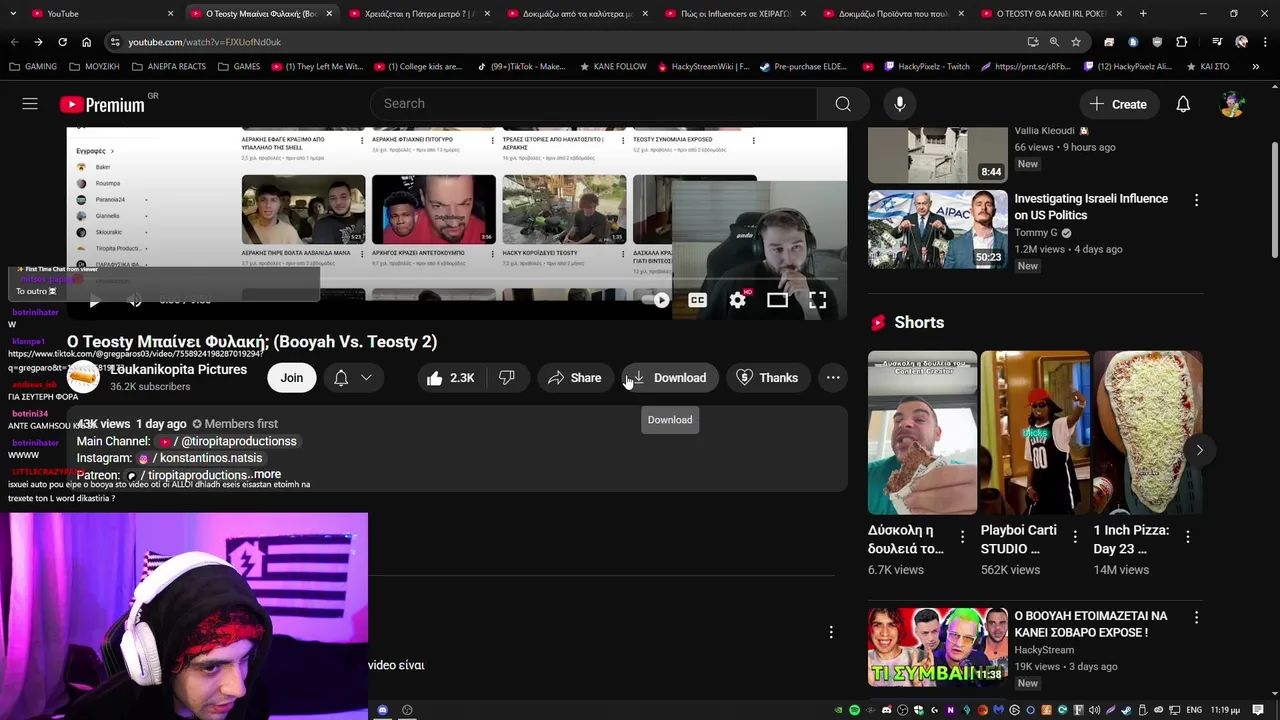Image resolution: width=1280 pixels, height=720 pixels.
Task: Open options for 1 Inch Pizza Short
Action: point(1188,537)
